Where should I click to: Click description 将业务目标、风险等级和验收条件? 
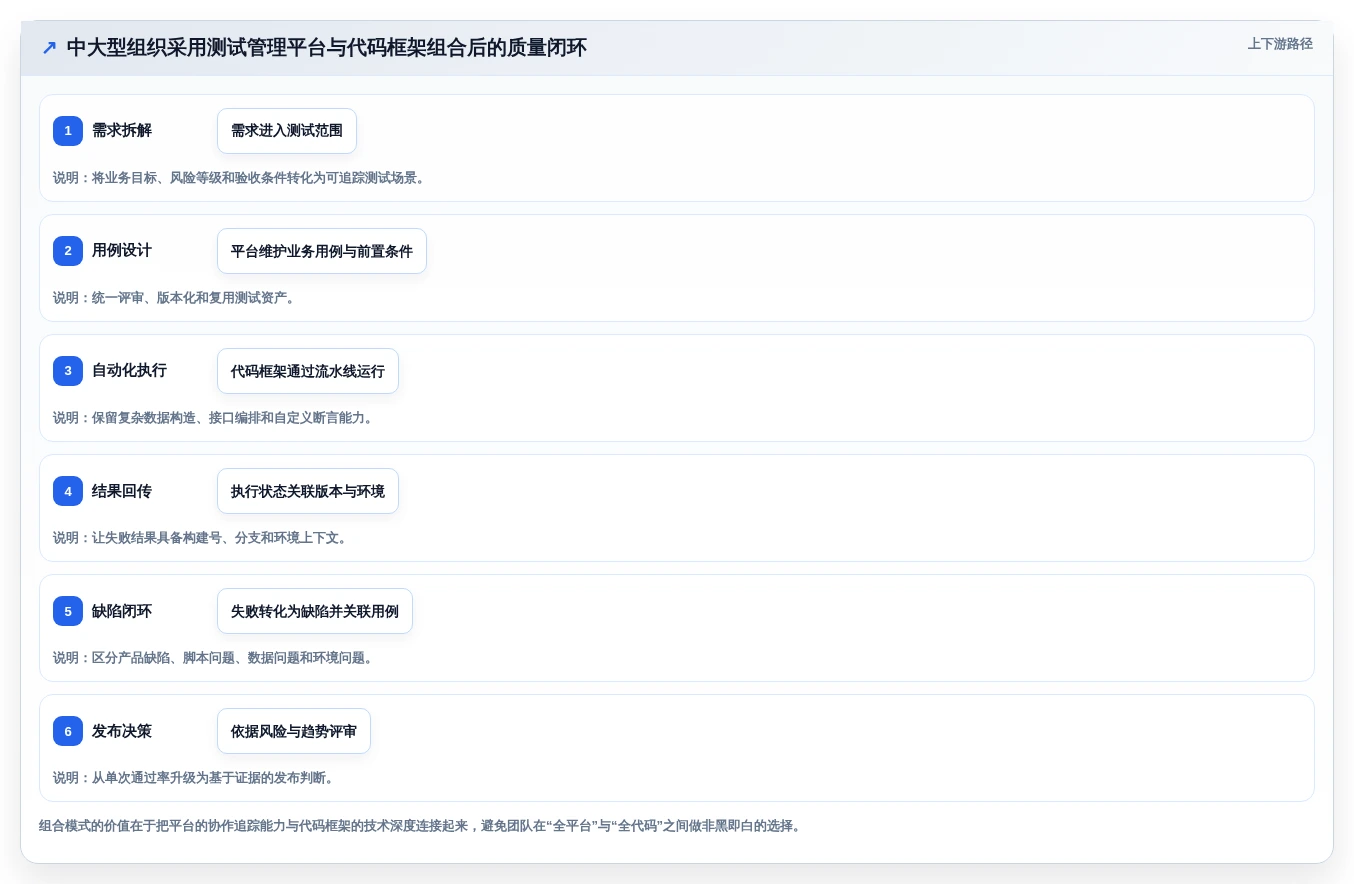(x=239, y=178)
